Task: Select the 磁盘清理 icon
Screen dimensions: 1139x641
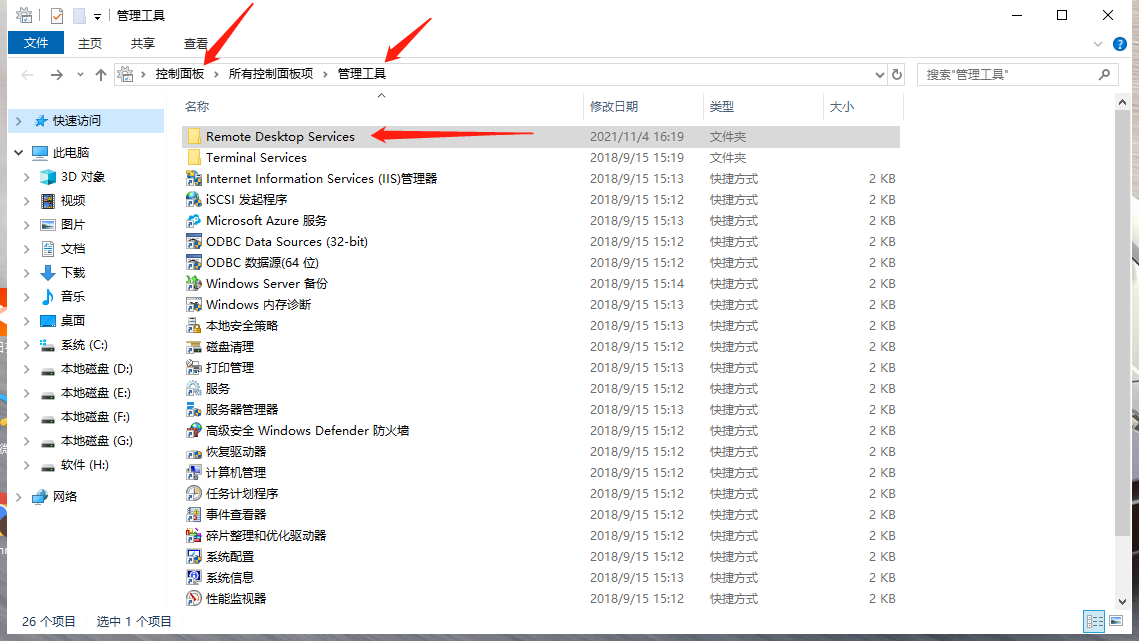Action: click(x=194, y=347)
